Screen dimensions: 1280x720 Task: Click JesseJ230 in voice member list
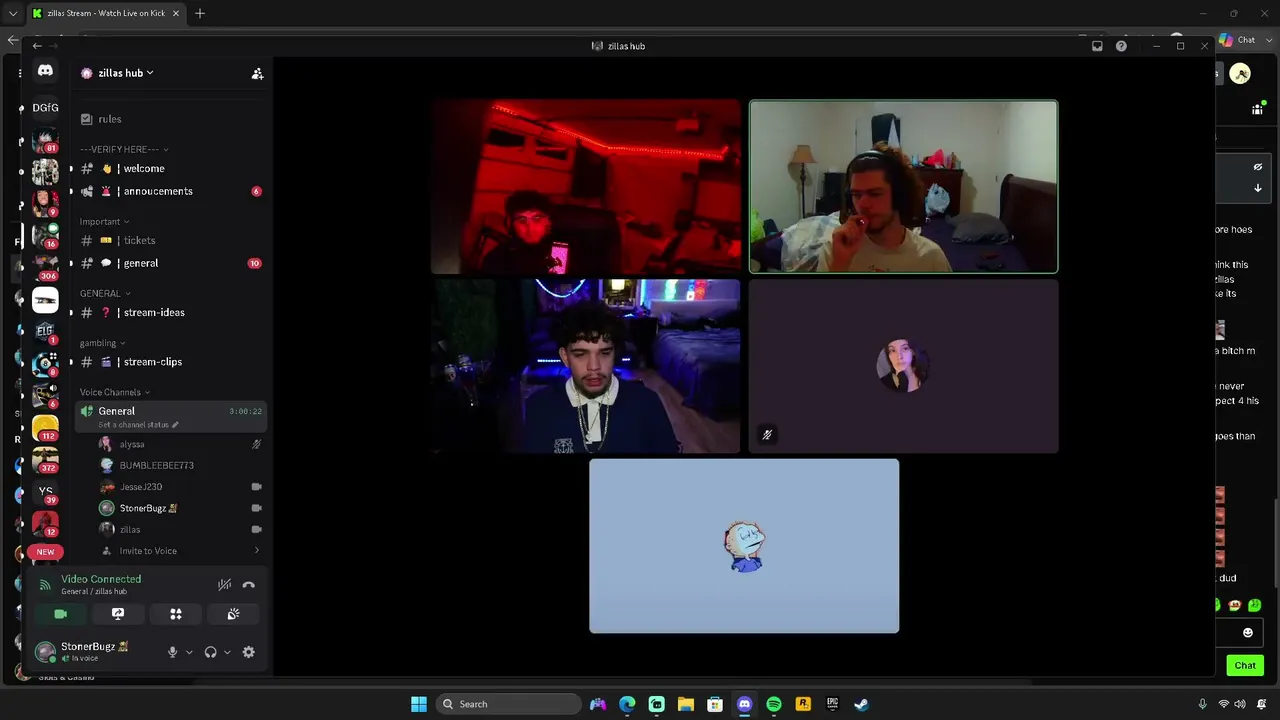(181, 487)
